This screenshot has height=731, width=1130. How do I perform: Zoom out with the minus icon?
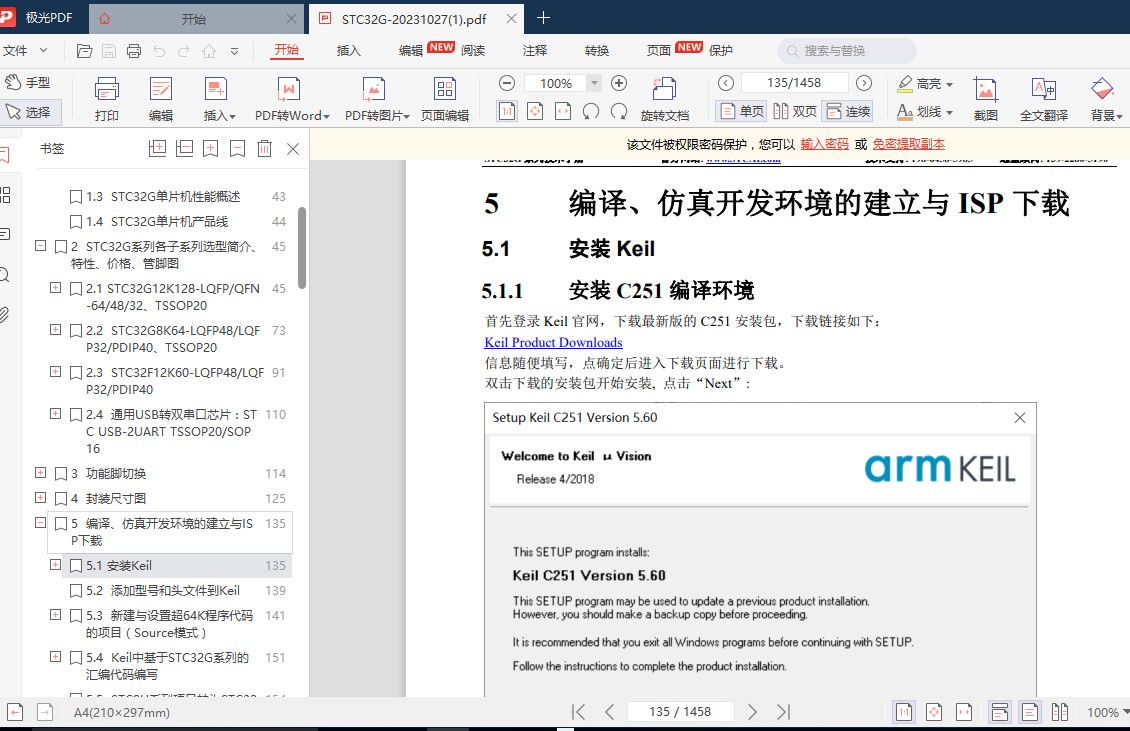tap(507, 83)
